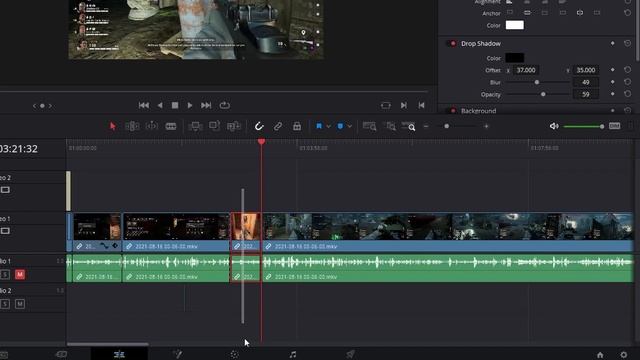
Task: Go to next edit point
Action: coord(404,105)
